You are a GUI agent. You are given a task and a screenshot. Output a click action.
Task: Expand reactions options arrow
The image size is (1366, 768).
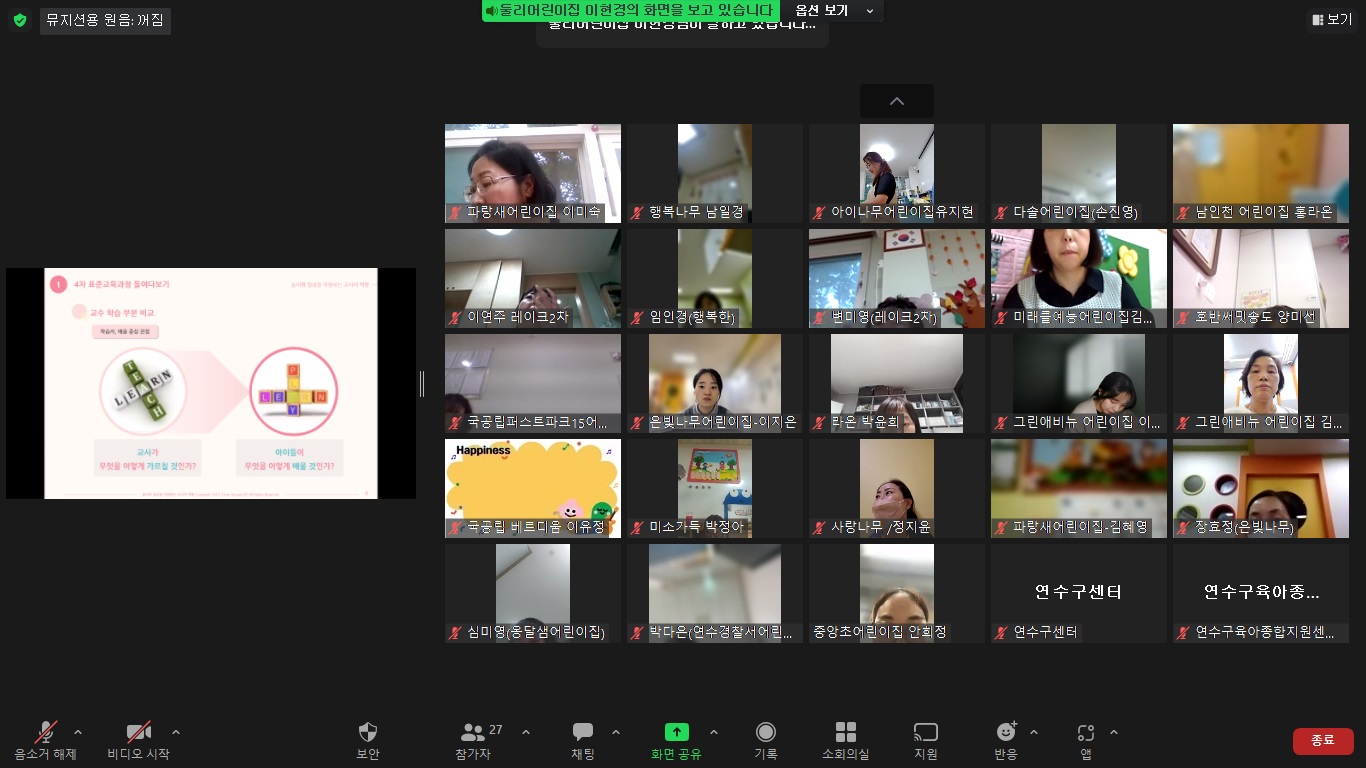[x=1034, y=732]
